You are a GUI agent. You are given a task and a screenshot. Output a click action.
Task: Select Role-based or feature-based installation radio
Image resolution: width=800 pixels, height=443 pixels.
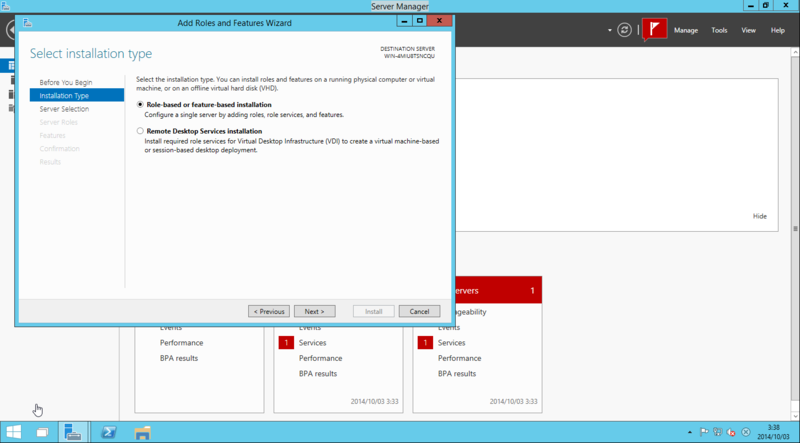tap(140, 104)
